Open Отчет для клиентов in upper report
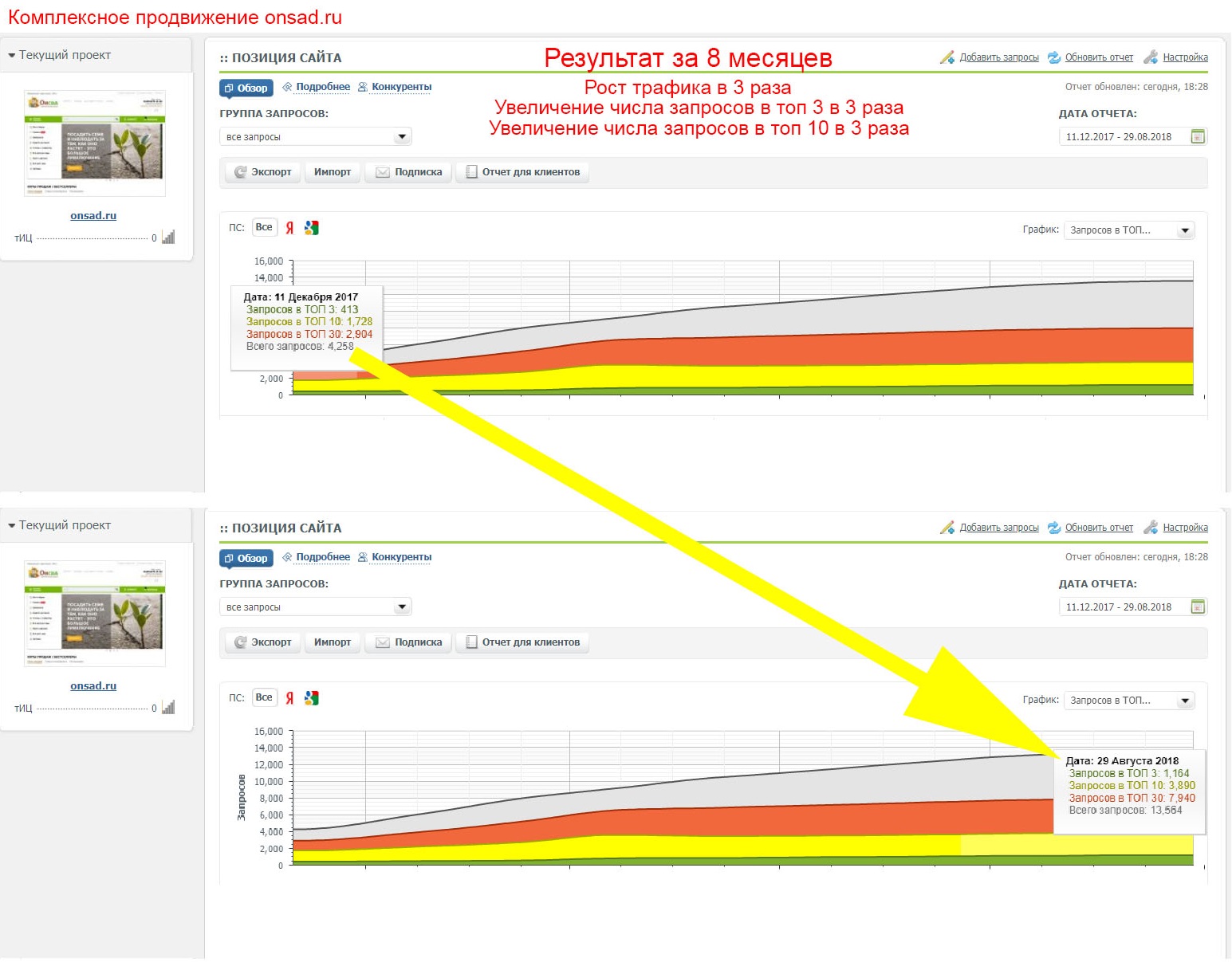The width and height of the screenshot is (1232, 962). coord(522,172)
